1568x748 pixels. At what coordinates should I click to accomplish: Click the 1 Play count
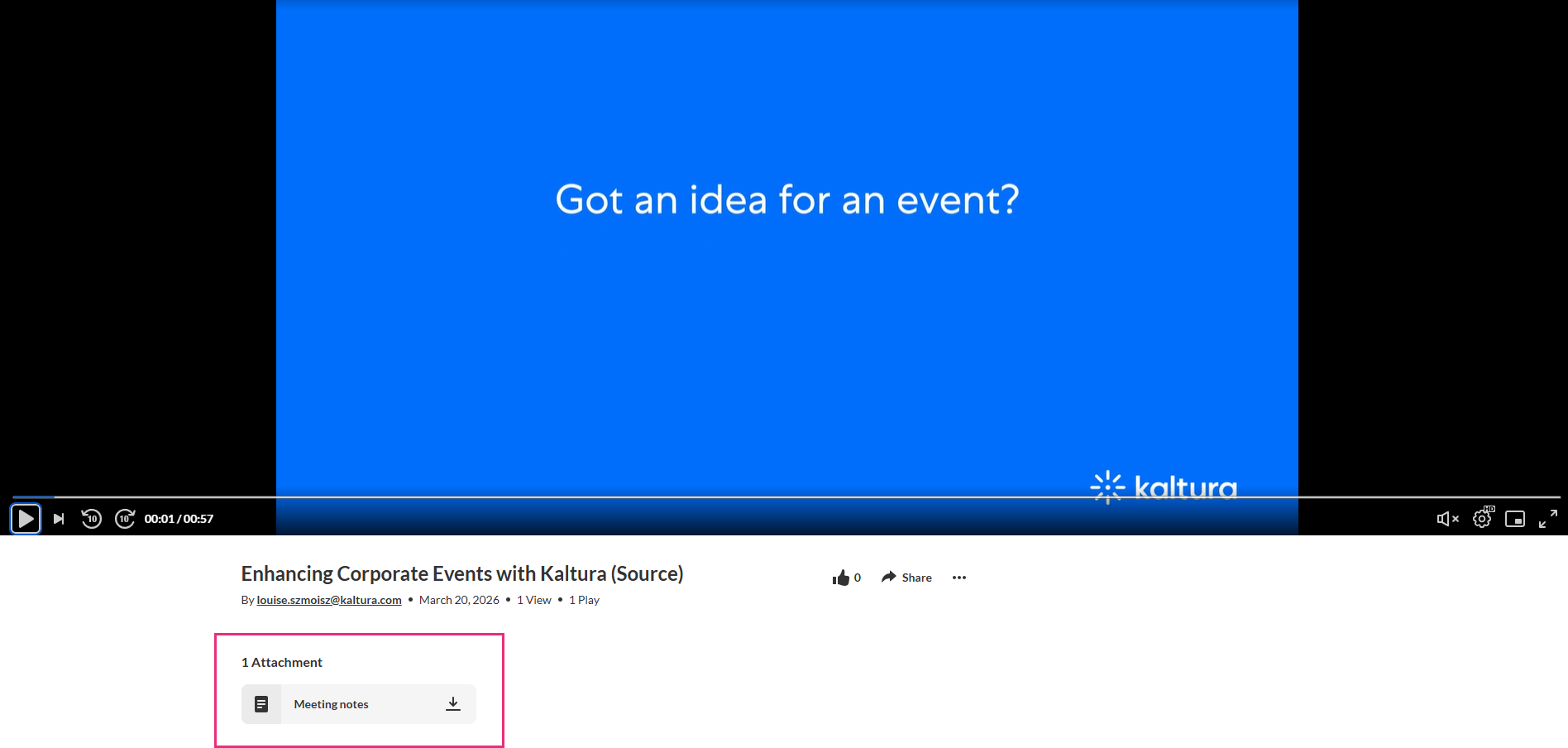coord(584,600)
